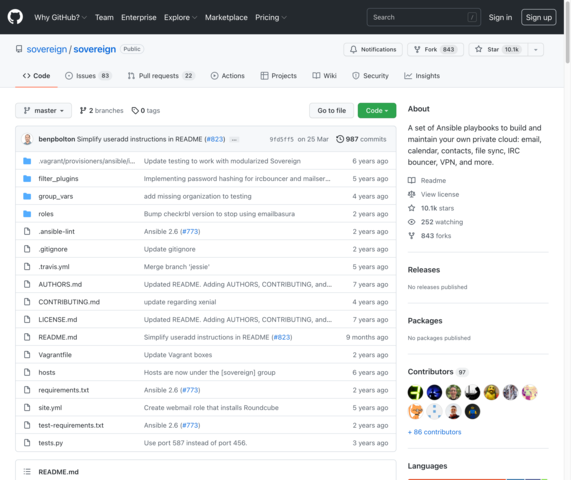The width and height of the screenshot is (571, 480).
Task: Open the Pull requests tab
Action: click(161, 76)
